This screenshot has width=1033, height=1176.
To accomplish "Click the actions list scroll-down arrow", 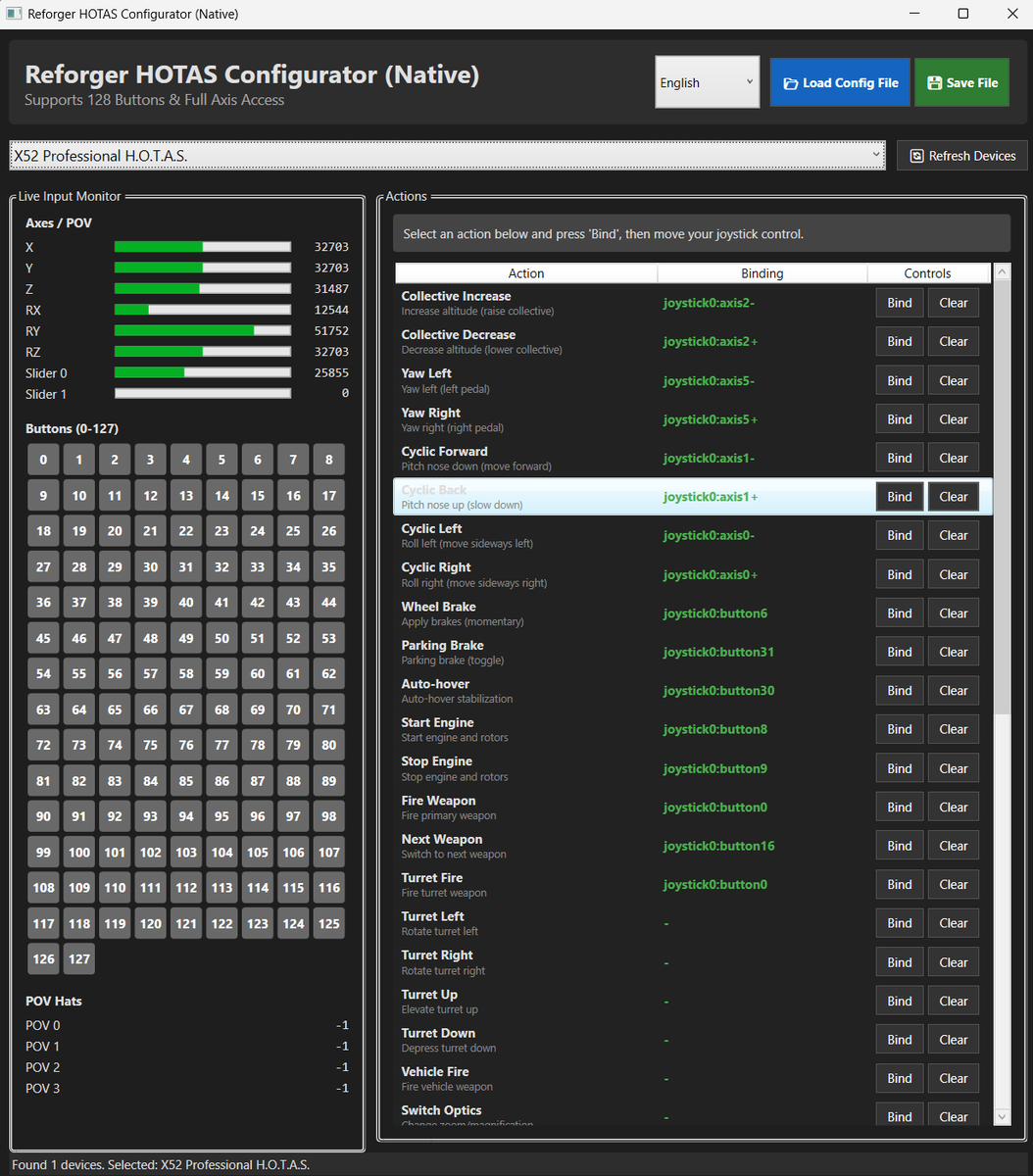I will (x=1002, y=1116).
